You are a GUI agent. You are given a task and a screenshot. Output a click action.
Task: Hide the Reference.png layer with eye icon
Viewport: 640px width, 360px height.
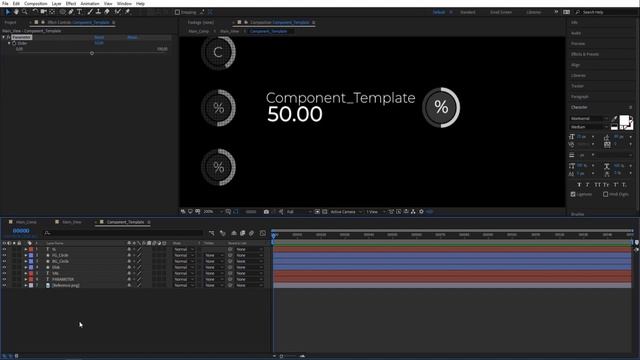4,285
